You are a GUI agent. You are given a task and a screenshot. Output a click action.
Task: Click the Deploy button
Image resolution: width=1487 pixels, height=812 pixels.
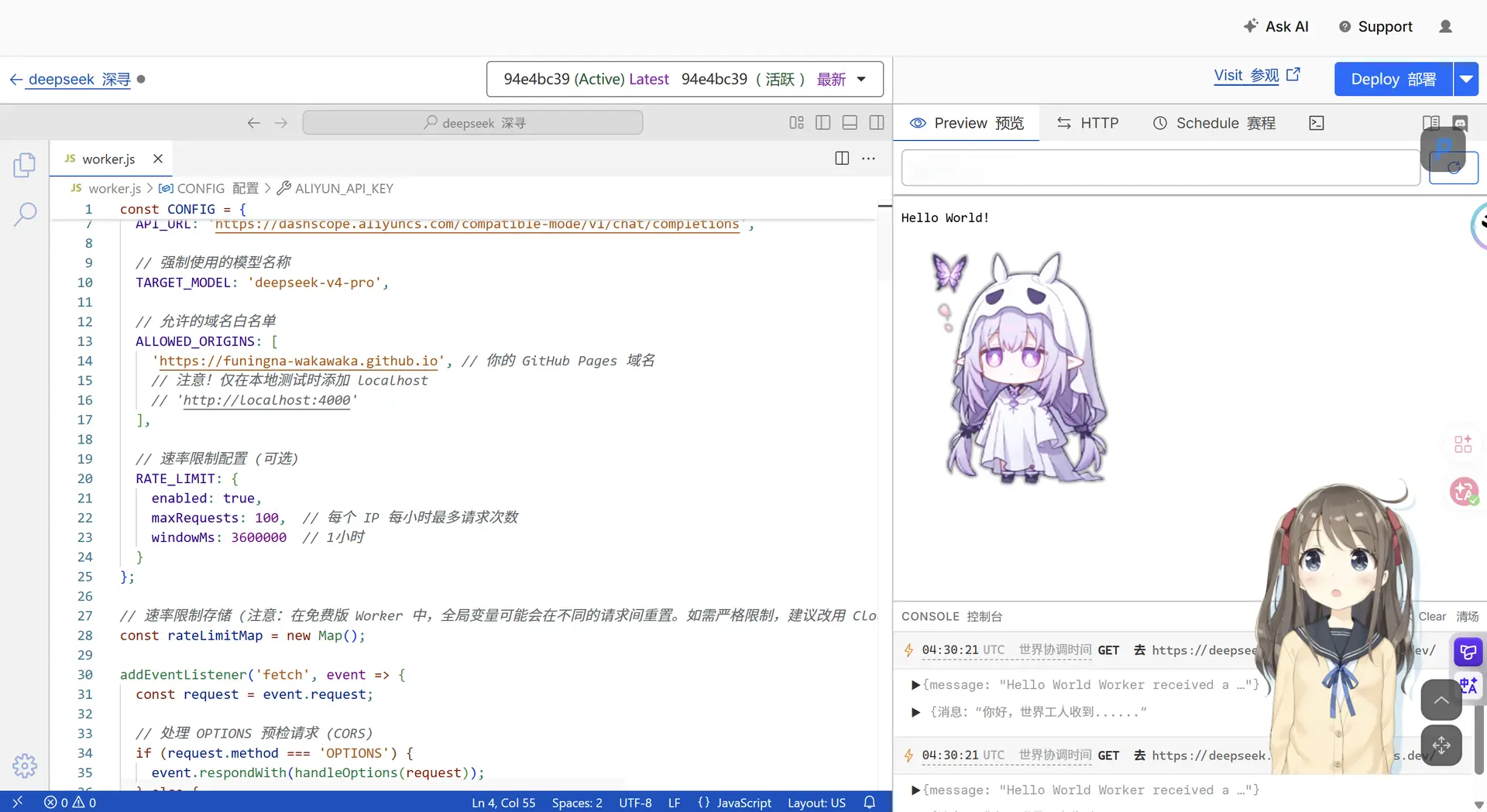(1393, 79)
